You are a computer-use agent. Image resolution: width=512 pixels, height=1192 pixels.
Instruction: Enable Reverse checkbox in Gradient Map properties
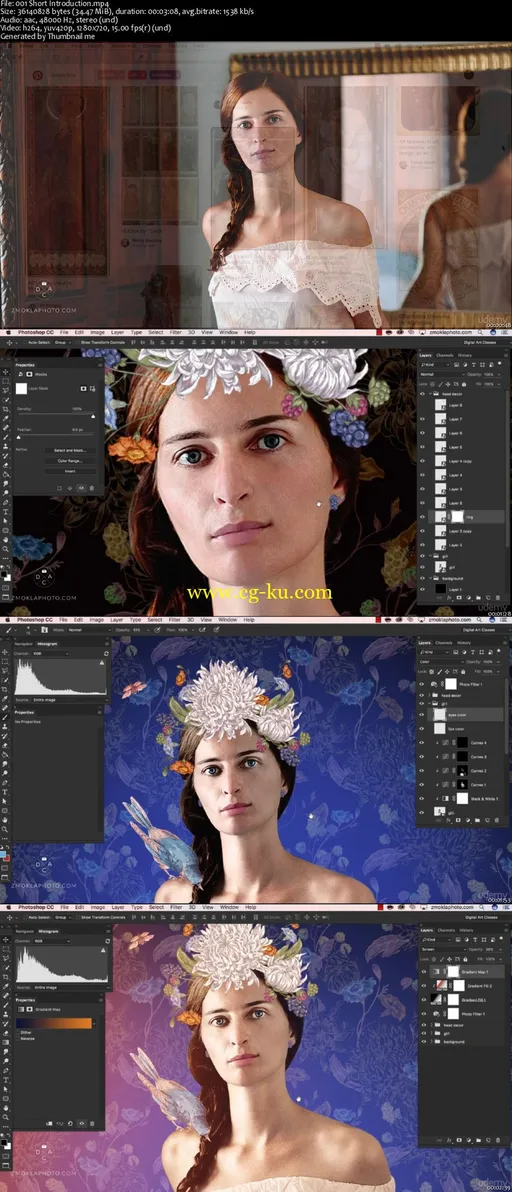point(18,1038)
